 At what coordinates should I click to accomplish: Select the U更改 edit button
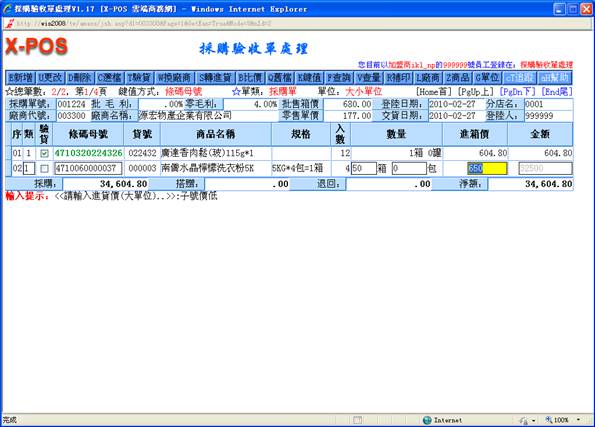(50, 78)
